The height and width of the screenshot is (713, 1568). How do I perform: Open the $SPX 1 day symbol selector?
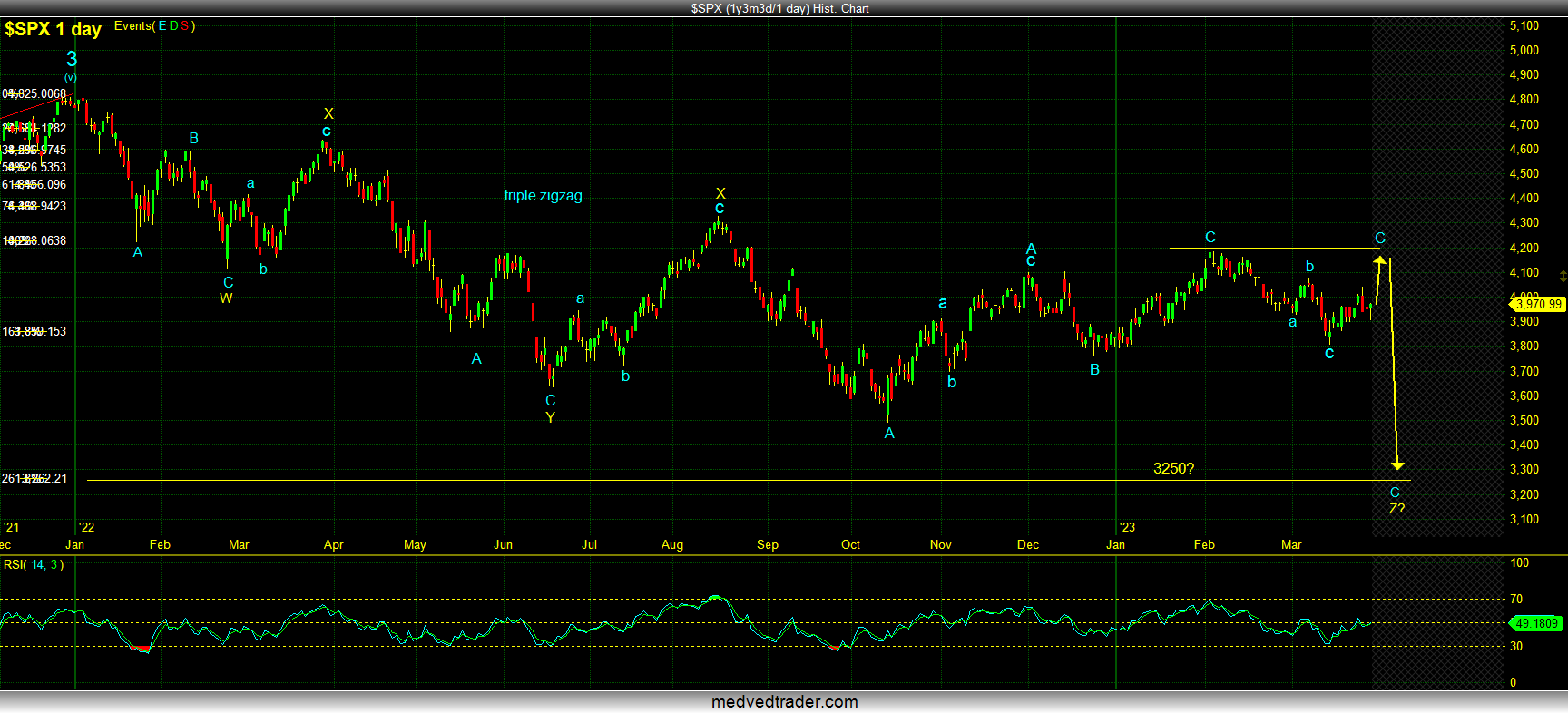click(x=53, y=29)
